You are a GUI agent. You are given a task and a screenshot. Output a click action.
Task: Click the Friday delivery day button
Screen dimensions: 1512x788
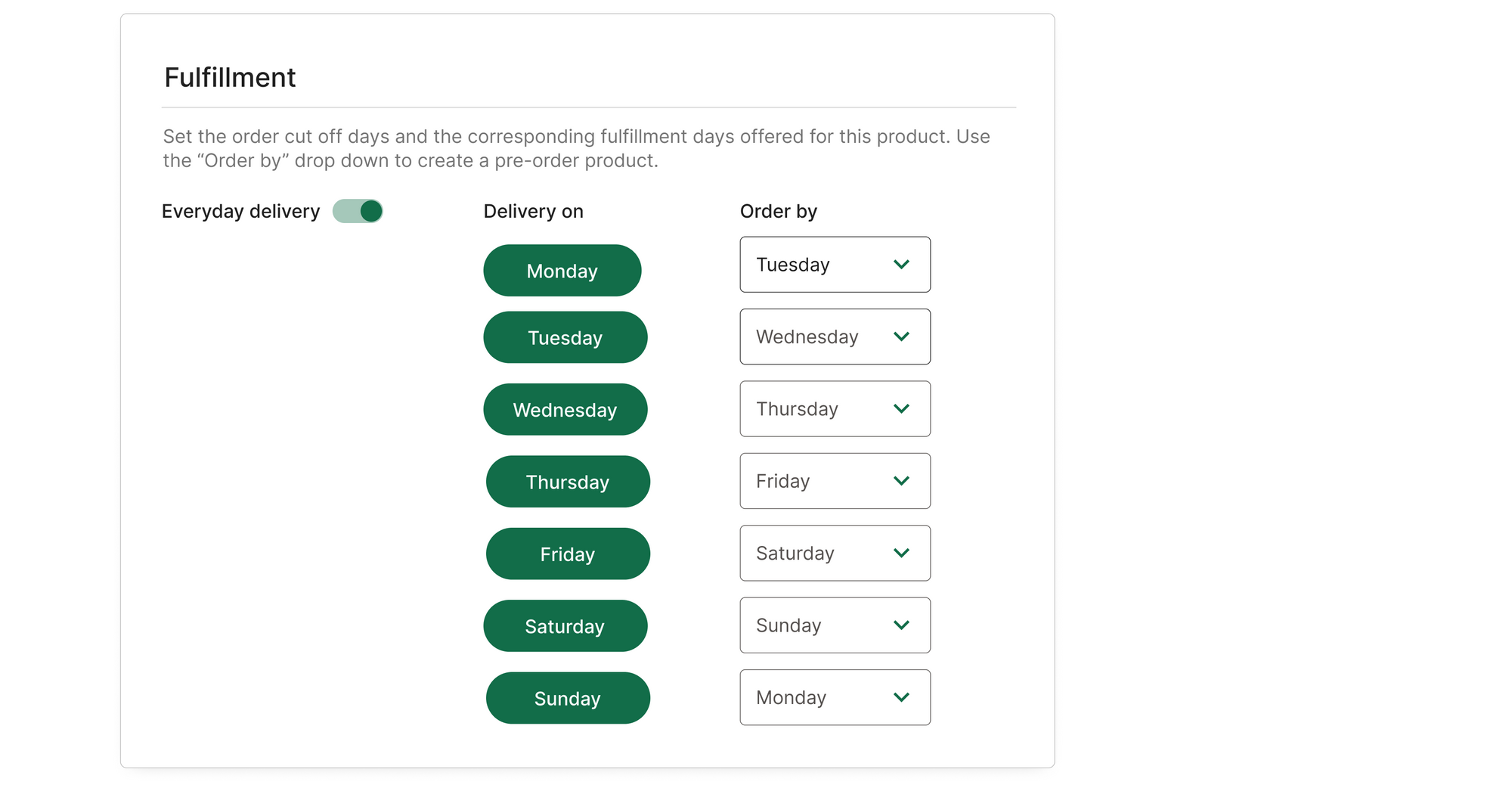coord(568,554)
